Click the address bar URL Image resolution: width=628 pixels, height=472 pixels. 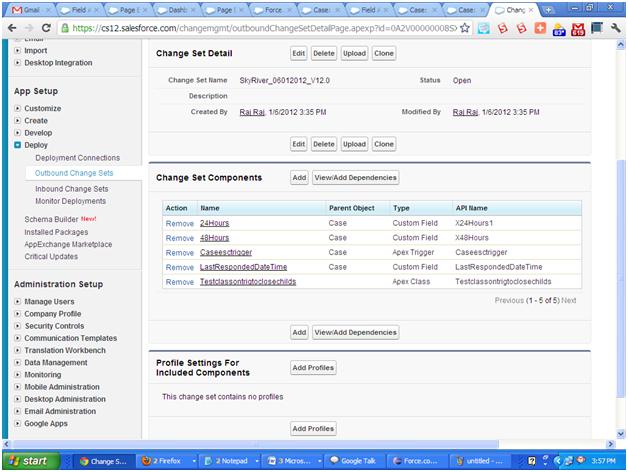coord(264,28)
